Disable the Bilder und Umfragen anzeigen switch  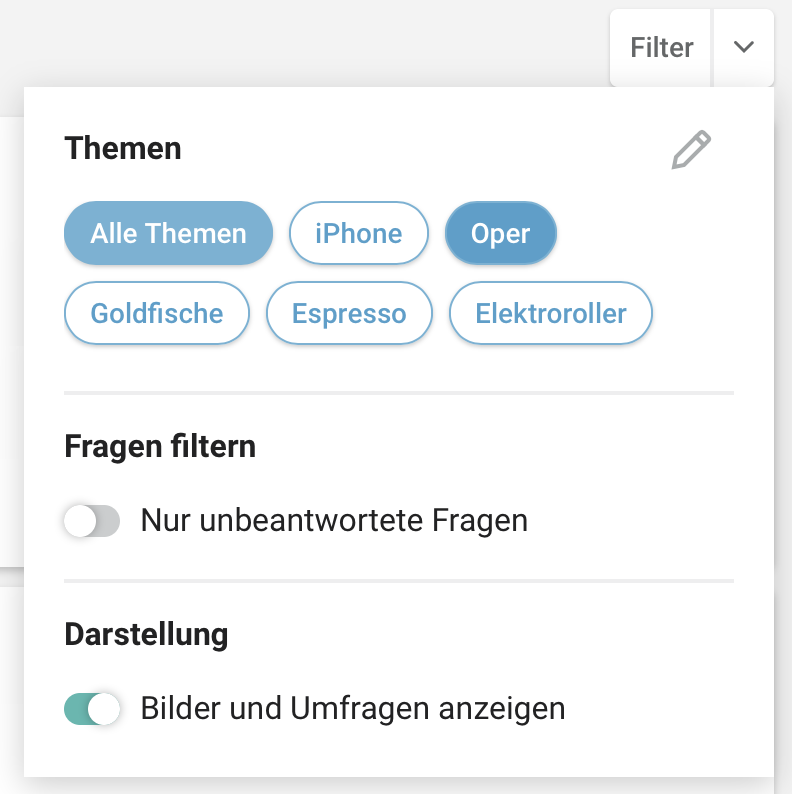tap(92, 708)
